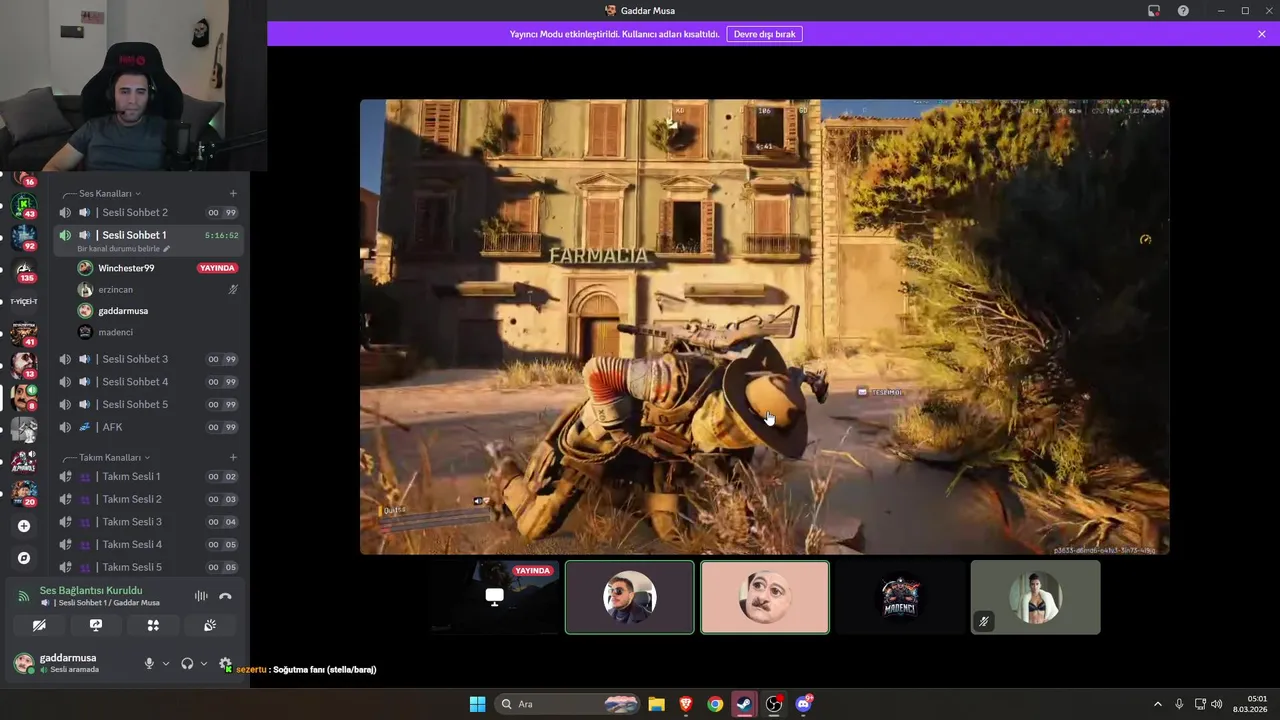Open the Windows Start menu
The width and height of the screenshot is (1280, 720).
click(x=477, y=704)
